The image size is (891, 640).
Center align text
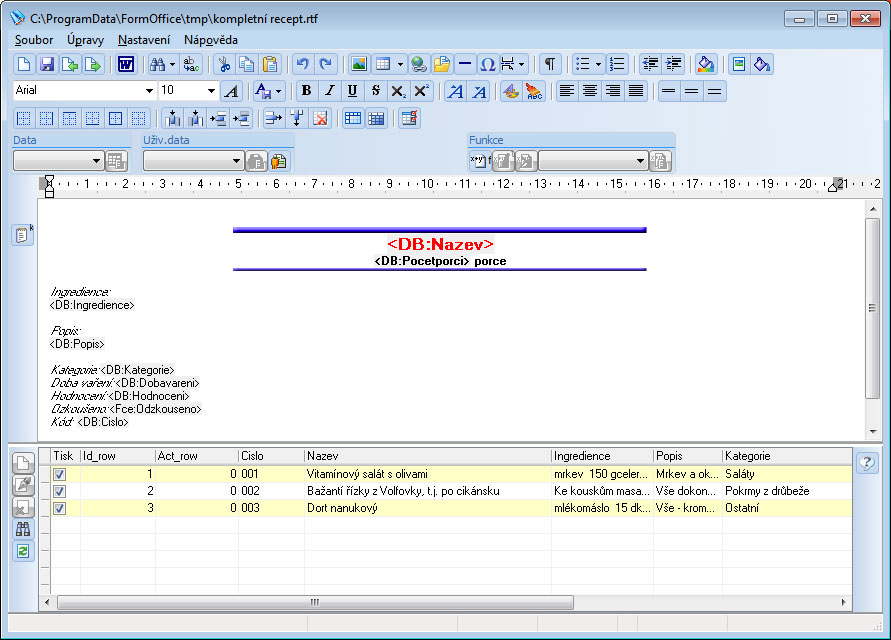(x=590, y=91)
